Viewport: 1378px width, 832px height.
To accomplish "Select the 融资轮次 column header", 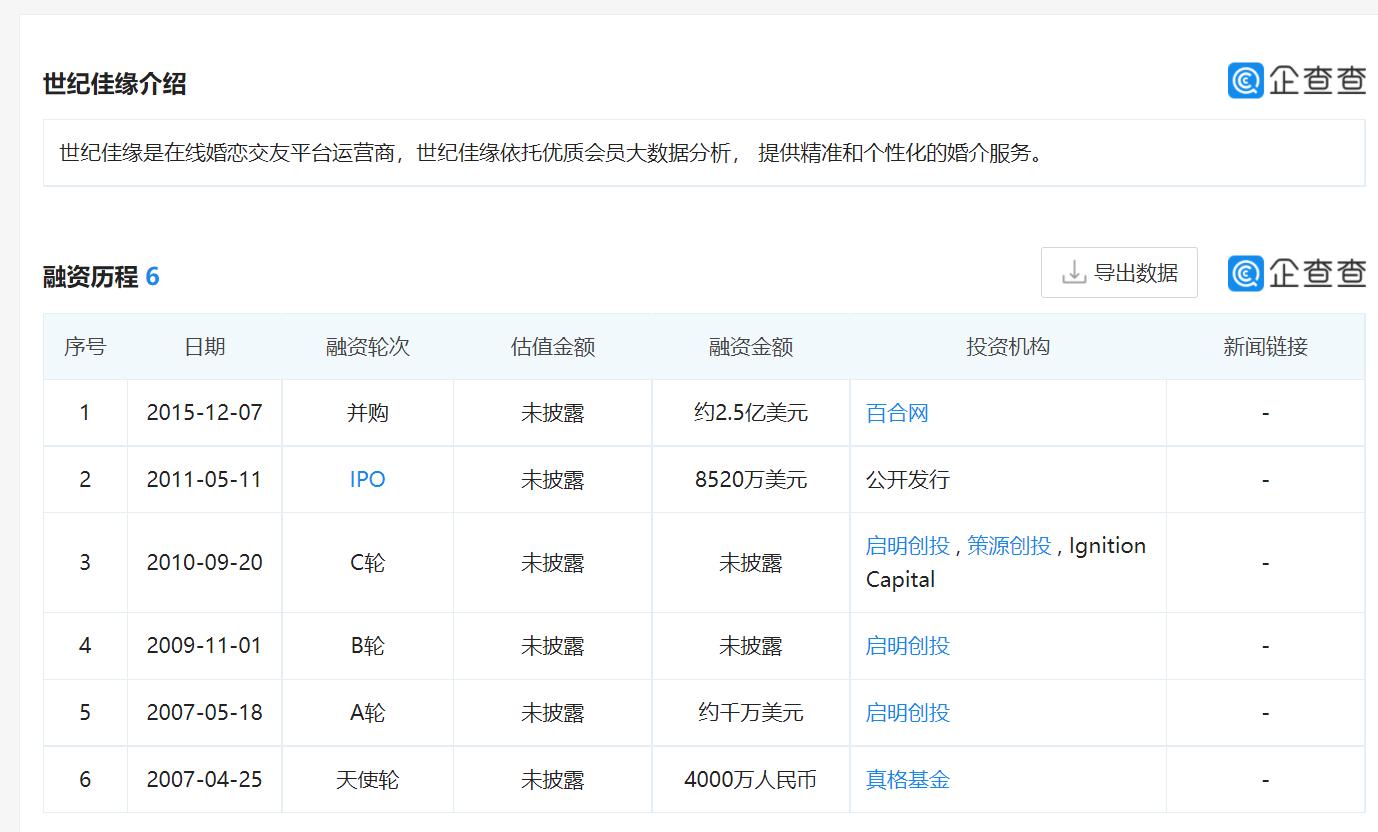I will click(x=367, y=346).
